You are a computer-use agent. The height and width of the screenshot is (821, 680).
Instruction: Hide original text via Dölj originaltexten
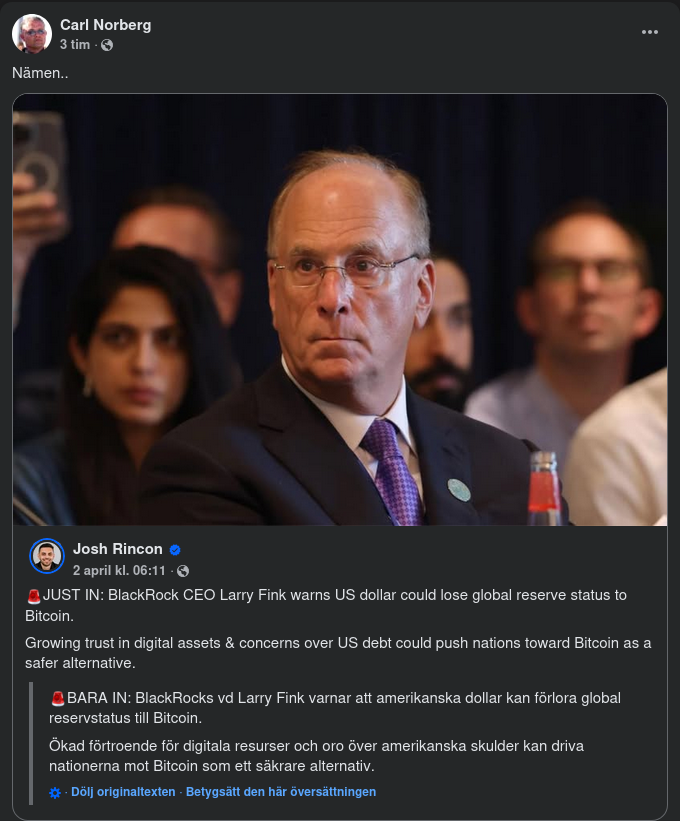[x=123, y=792]
